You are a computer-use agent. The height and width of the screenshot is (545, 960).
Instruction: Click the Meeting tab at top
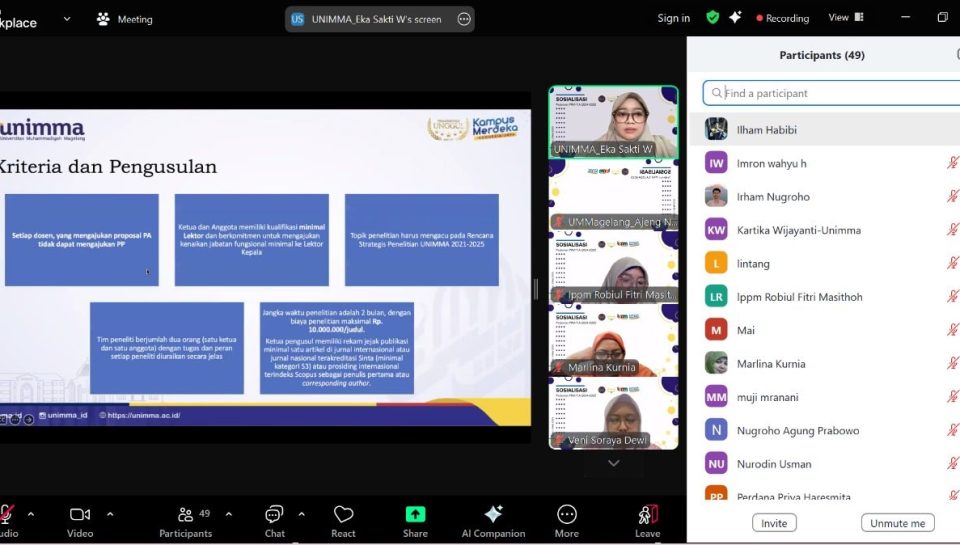tap(125, 19)
